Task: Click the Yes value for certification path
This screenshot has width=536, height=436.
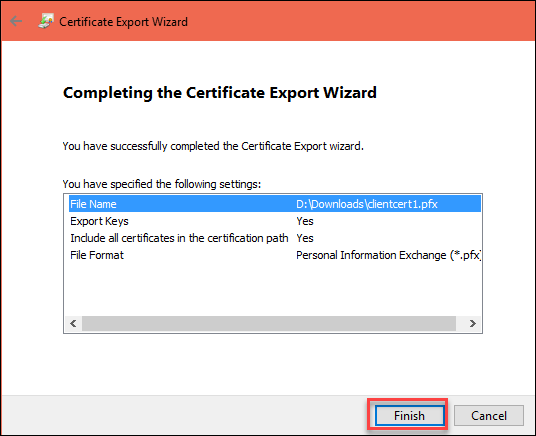Action: pos(305,238)
